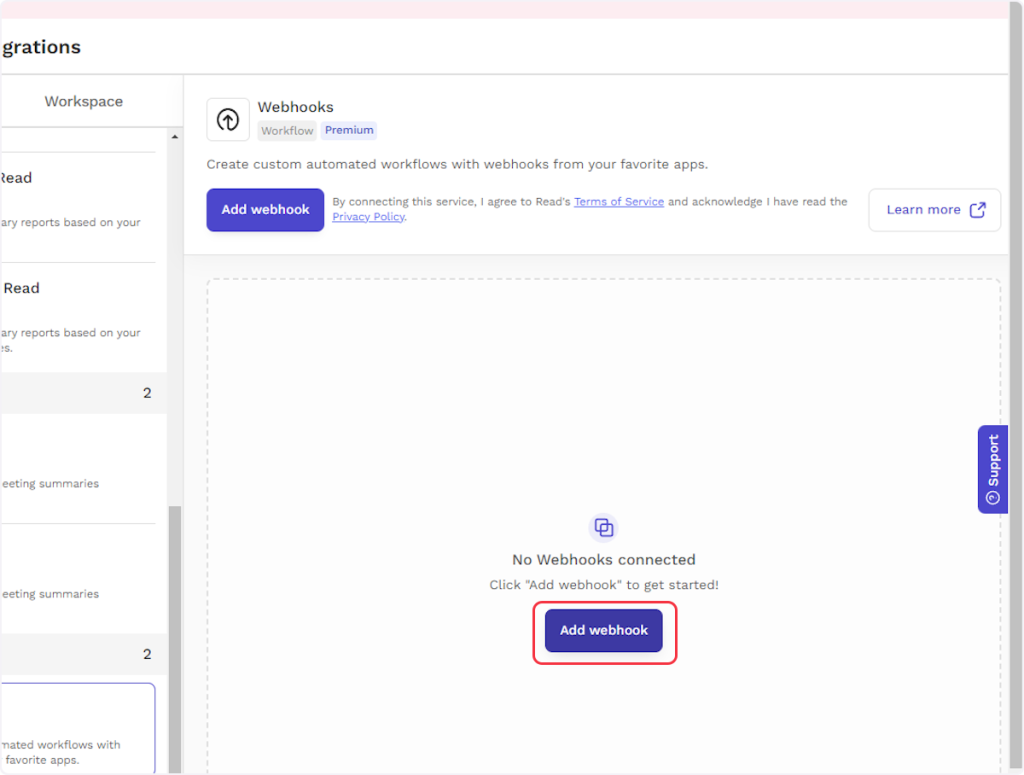Viewport: 1024px width, 775px height.
Task: Click the No Webhooks connected message
Action: coord(603,560)
